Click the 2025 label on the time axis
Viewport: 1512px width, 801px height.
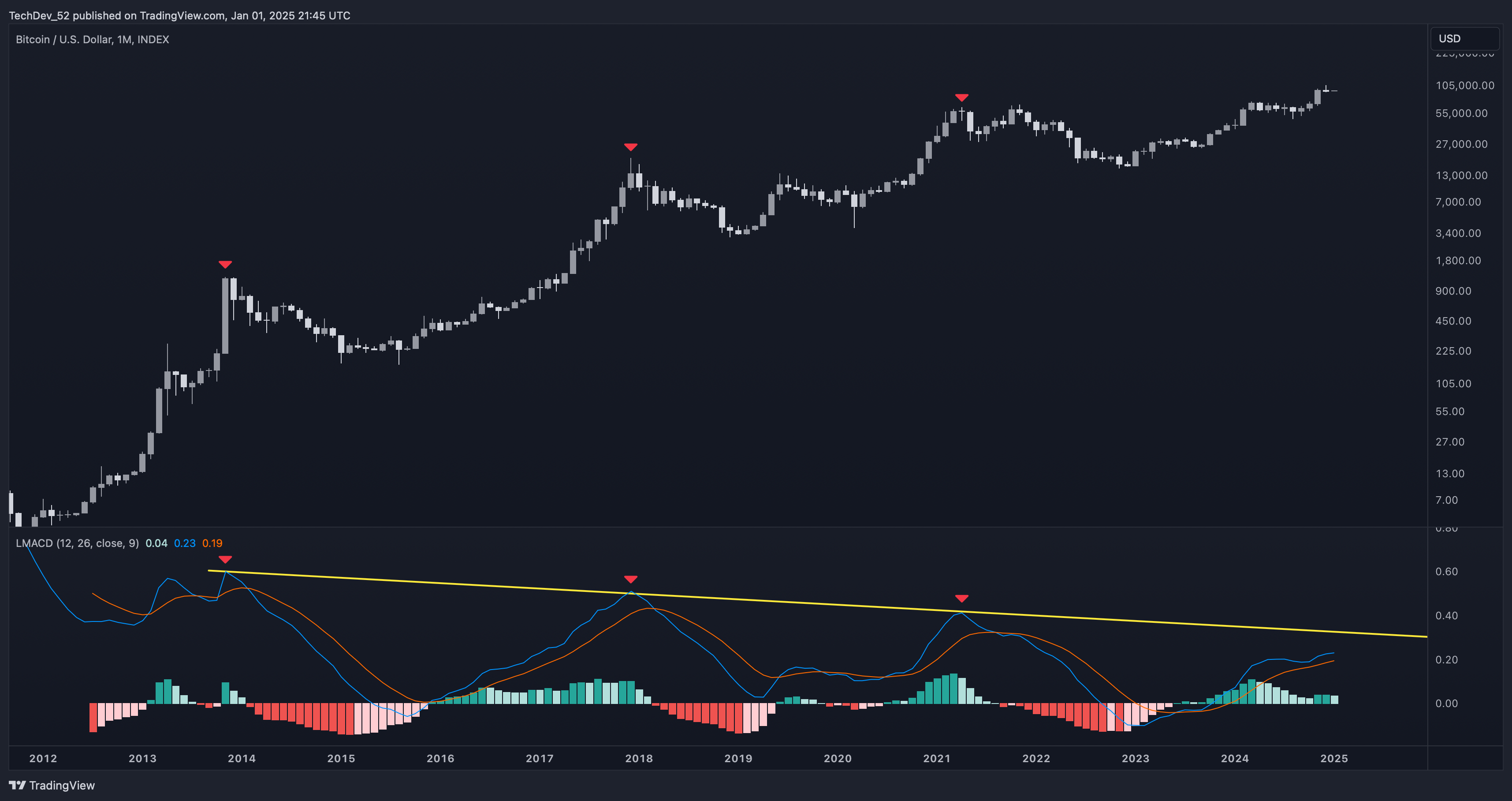[x=1333, y=758]
